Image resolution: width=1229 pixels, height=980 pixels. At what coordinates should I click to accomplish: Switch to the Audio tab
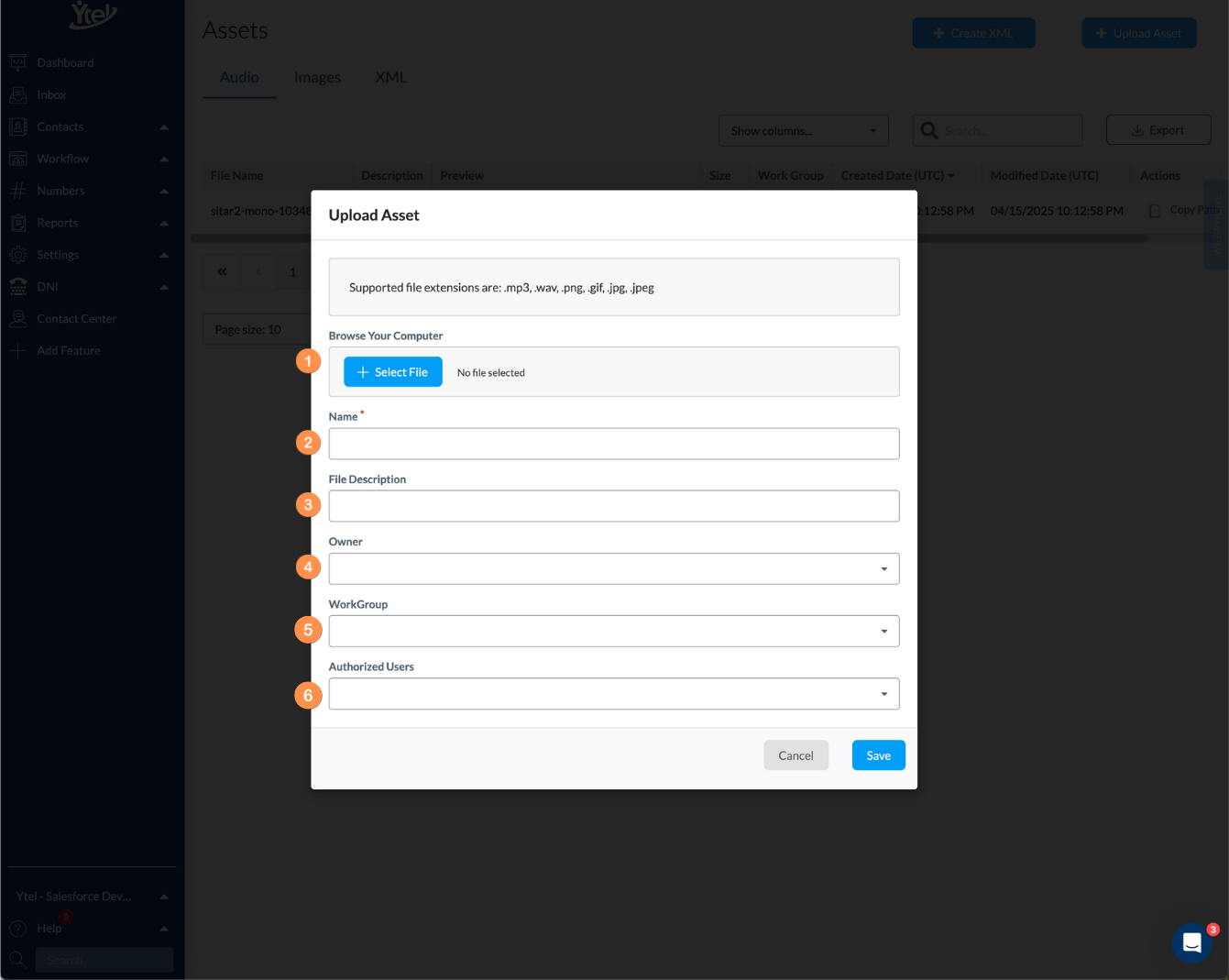click(x=239, y=77)
